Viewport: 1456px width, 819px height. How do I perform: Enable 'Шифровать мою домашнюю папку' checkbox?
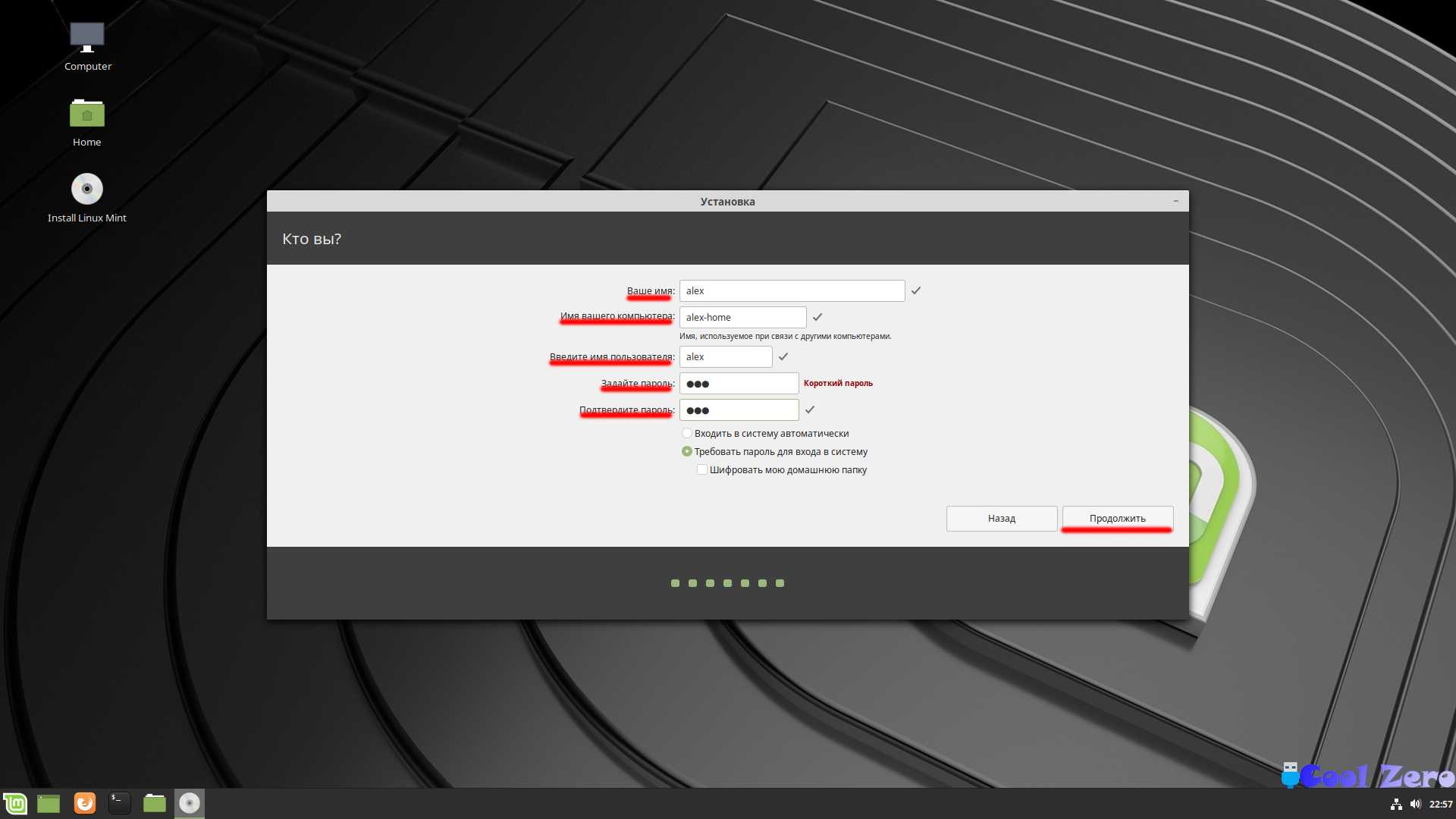point(702,470)
